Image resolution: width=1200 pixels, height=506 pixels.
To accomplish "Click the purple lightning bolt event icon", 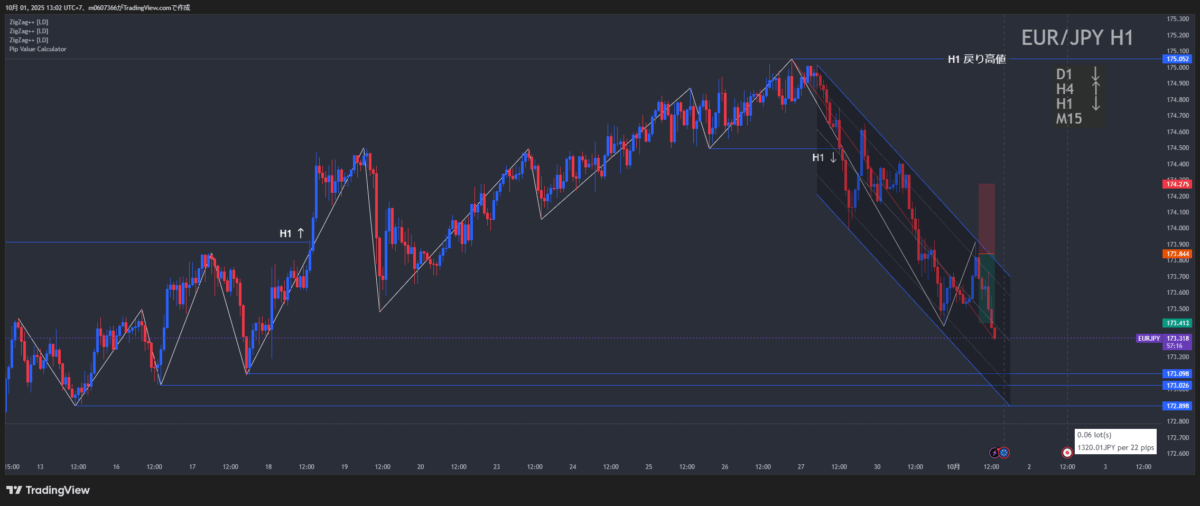I will click(996, 452).
